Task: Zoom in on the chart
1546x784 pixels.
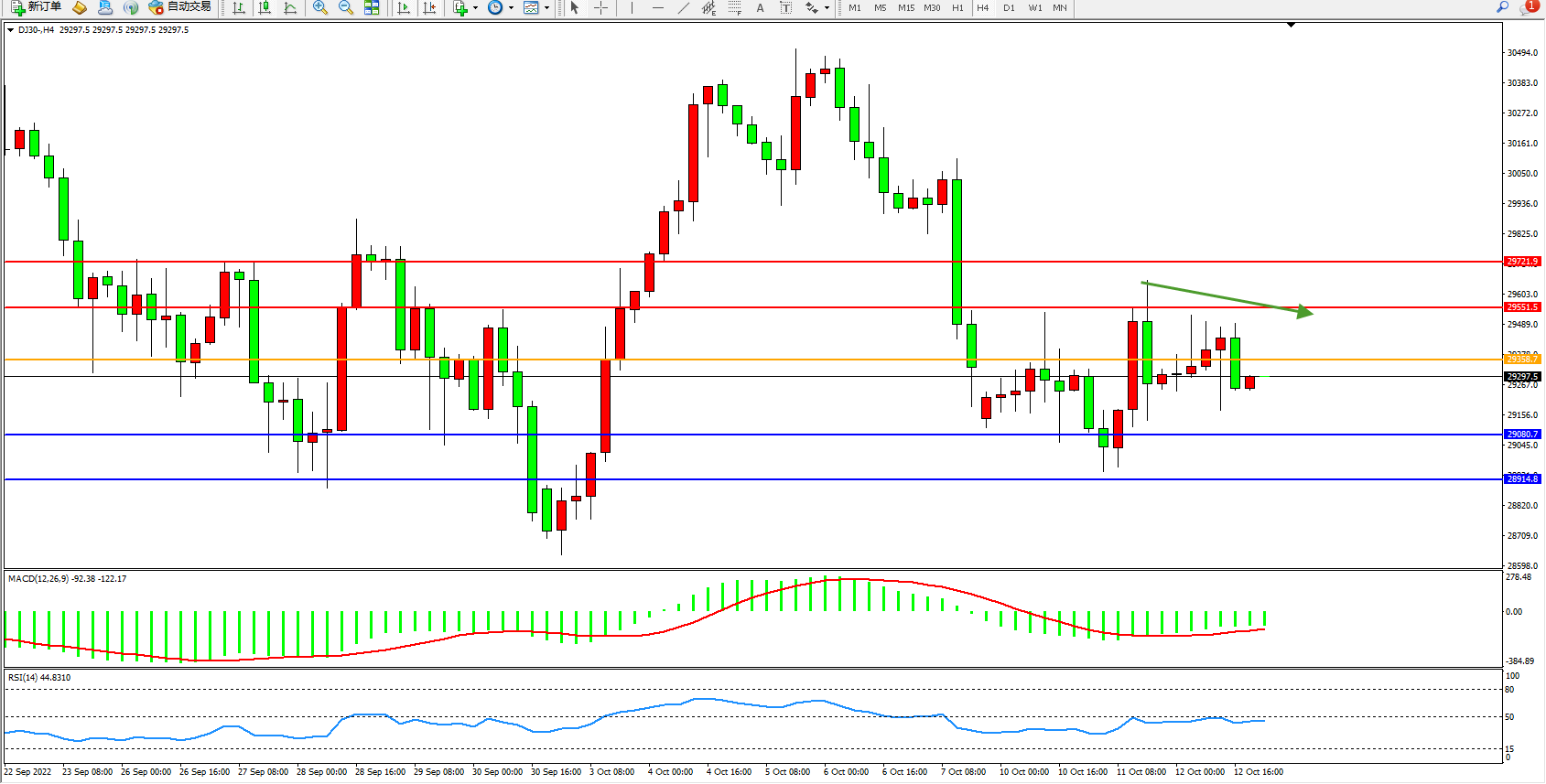Action: tap(320, 7)
